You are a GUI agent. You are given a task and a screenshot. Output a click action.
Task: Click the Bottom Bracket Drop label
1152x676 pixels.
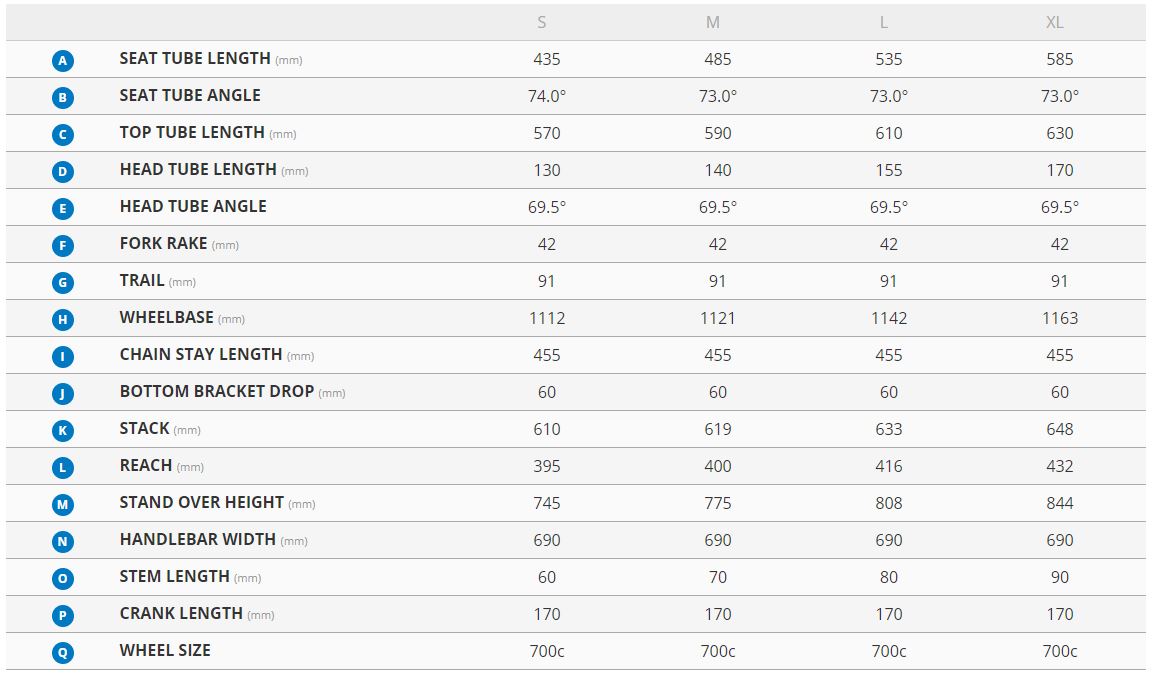tap(216, 391)
